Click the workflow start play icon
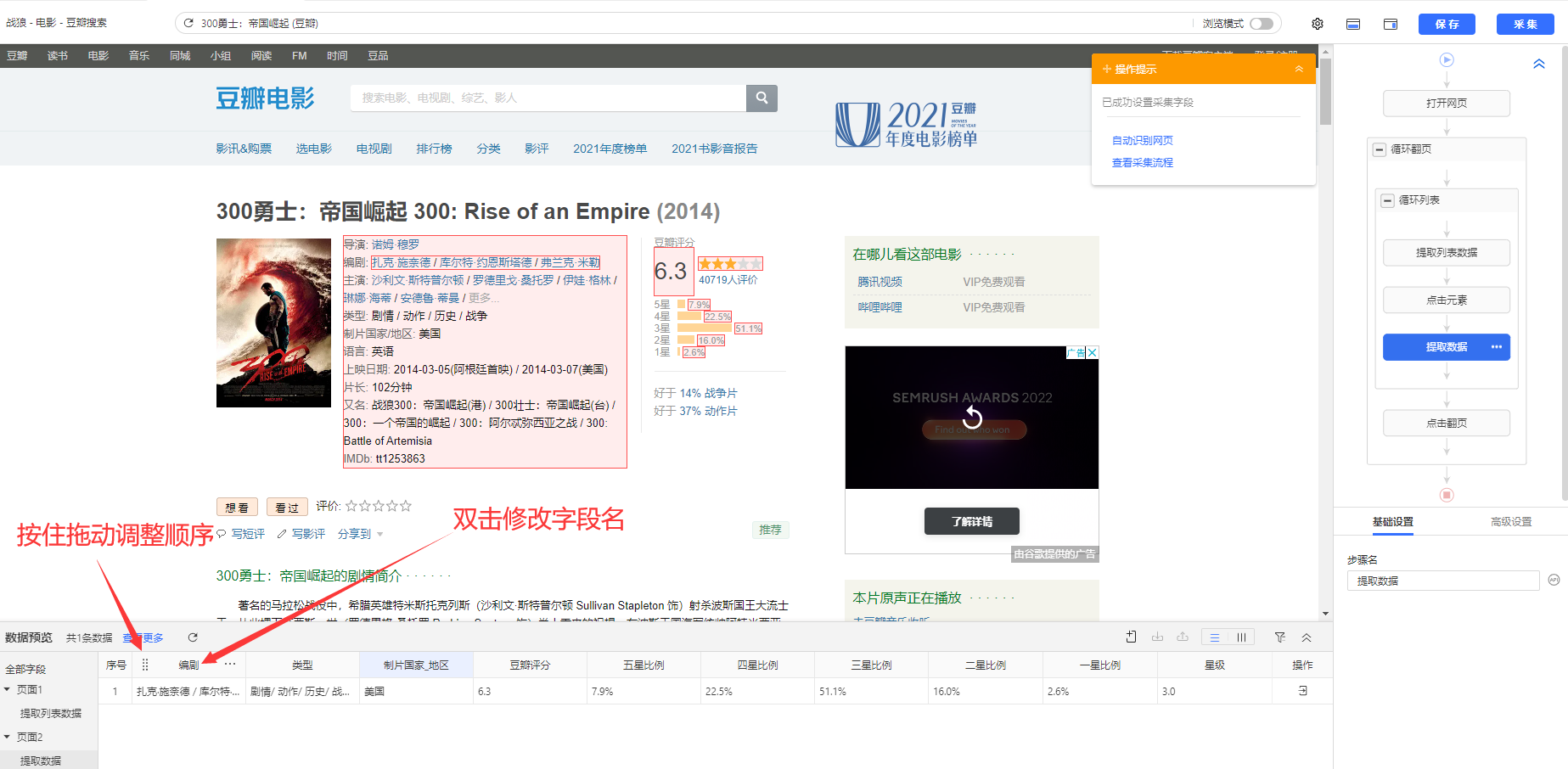This screenshot has width=1568, height=769. pos(1447,60)
